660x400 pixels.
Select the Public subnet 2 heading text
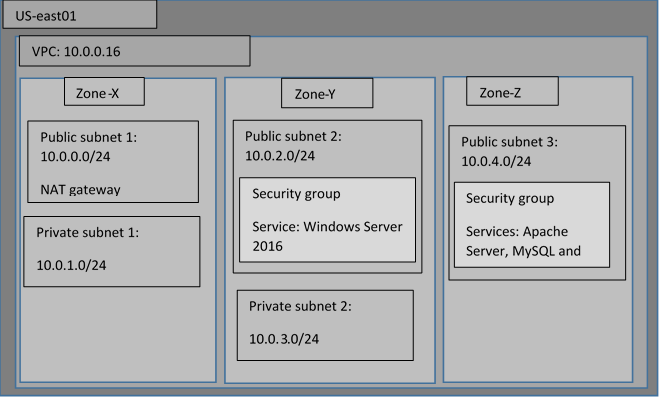tap(300, 137)
